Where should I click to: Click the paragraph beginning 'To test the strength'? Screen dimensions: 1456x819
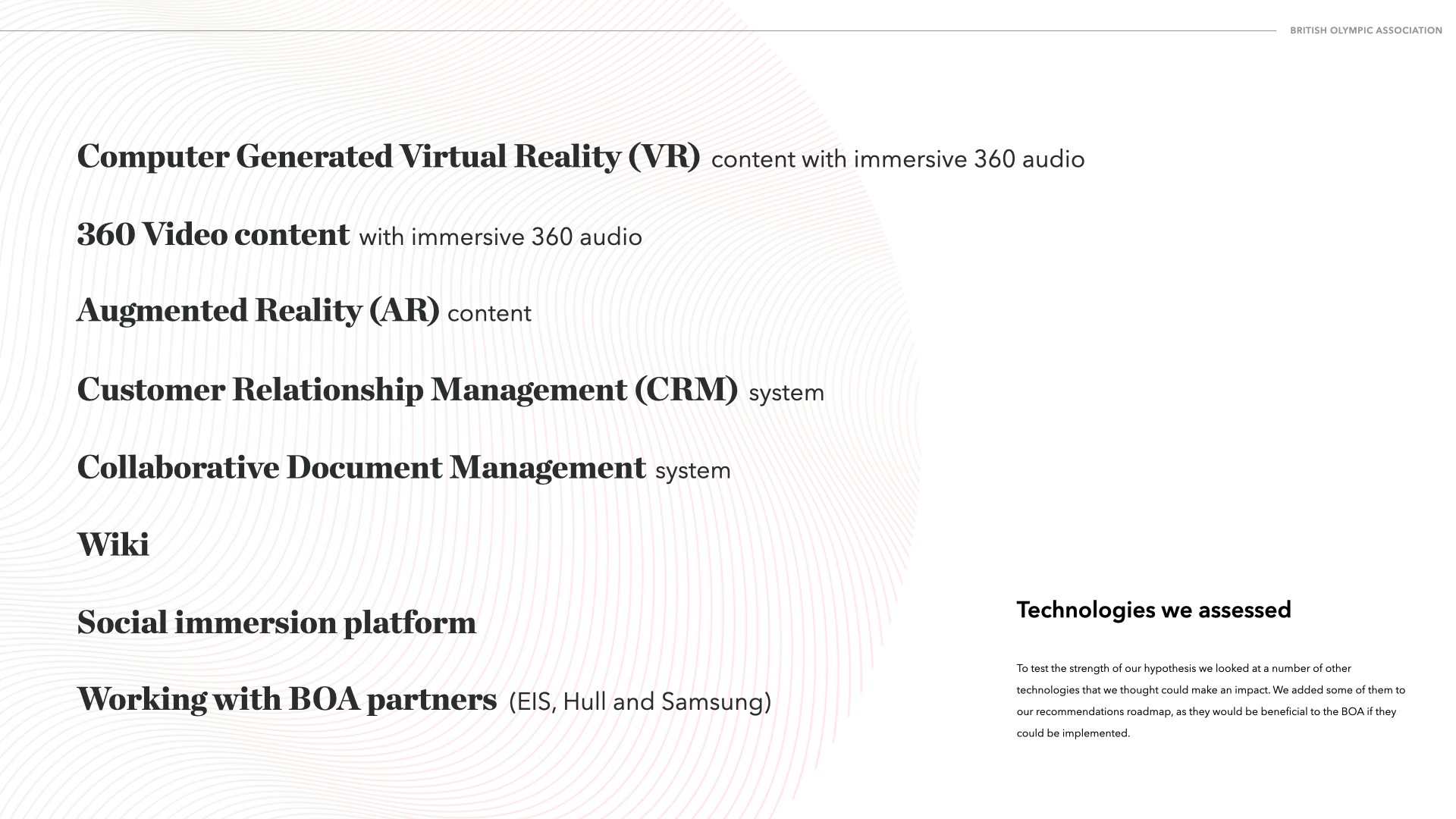click(x=1211, y=701)
